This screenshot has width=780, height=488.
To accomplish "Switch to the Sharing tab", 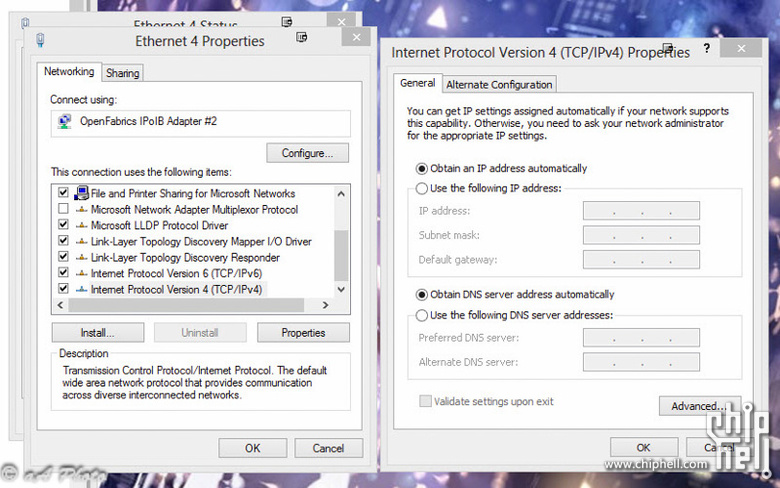I will click(x=122, y=73).
